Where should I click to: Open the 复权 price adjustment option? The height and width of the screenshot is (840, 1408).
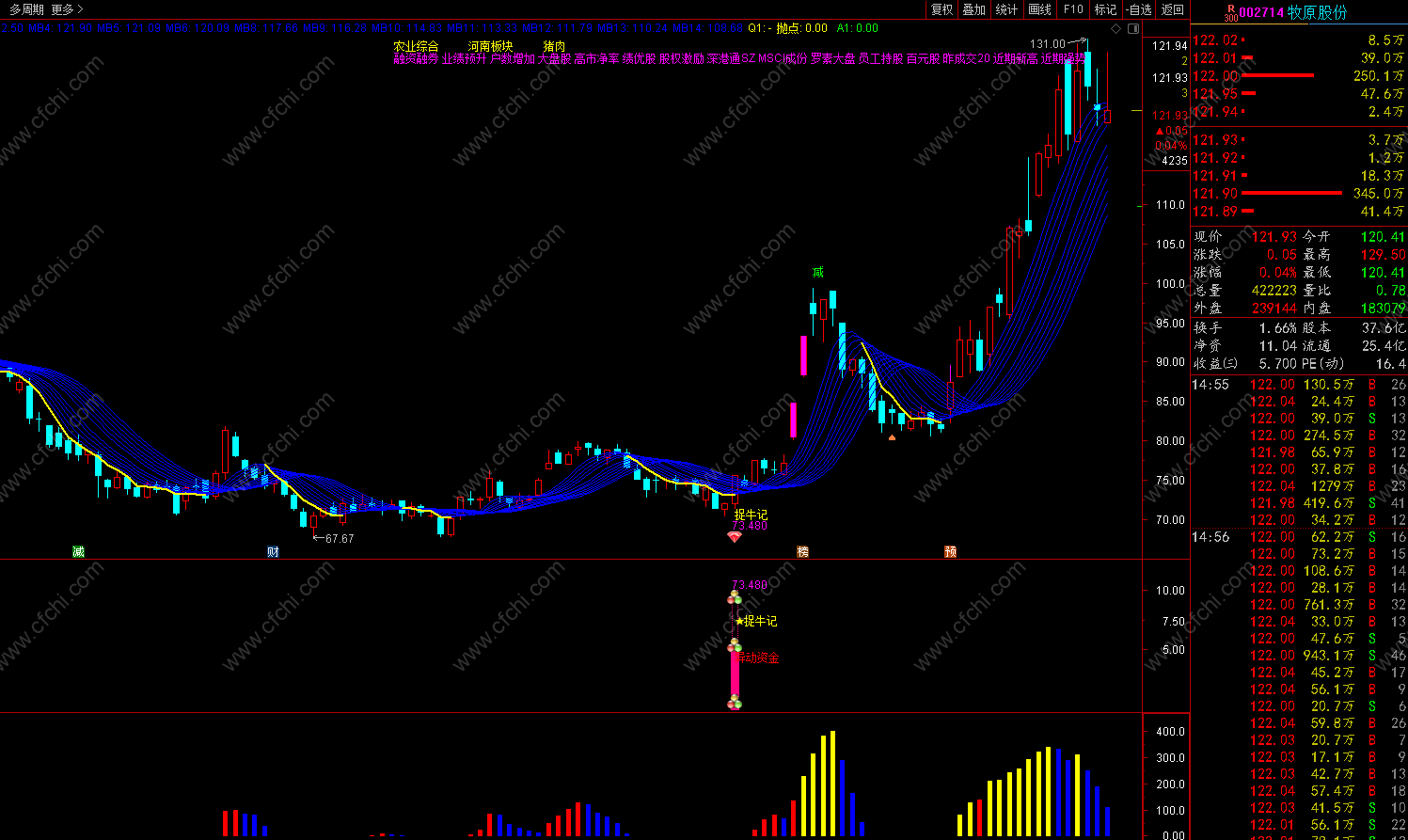(x=941, y=9)
